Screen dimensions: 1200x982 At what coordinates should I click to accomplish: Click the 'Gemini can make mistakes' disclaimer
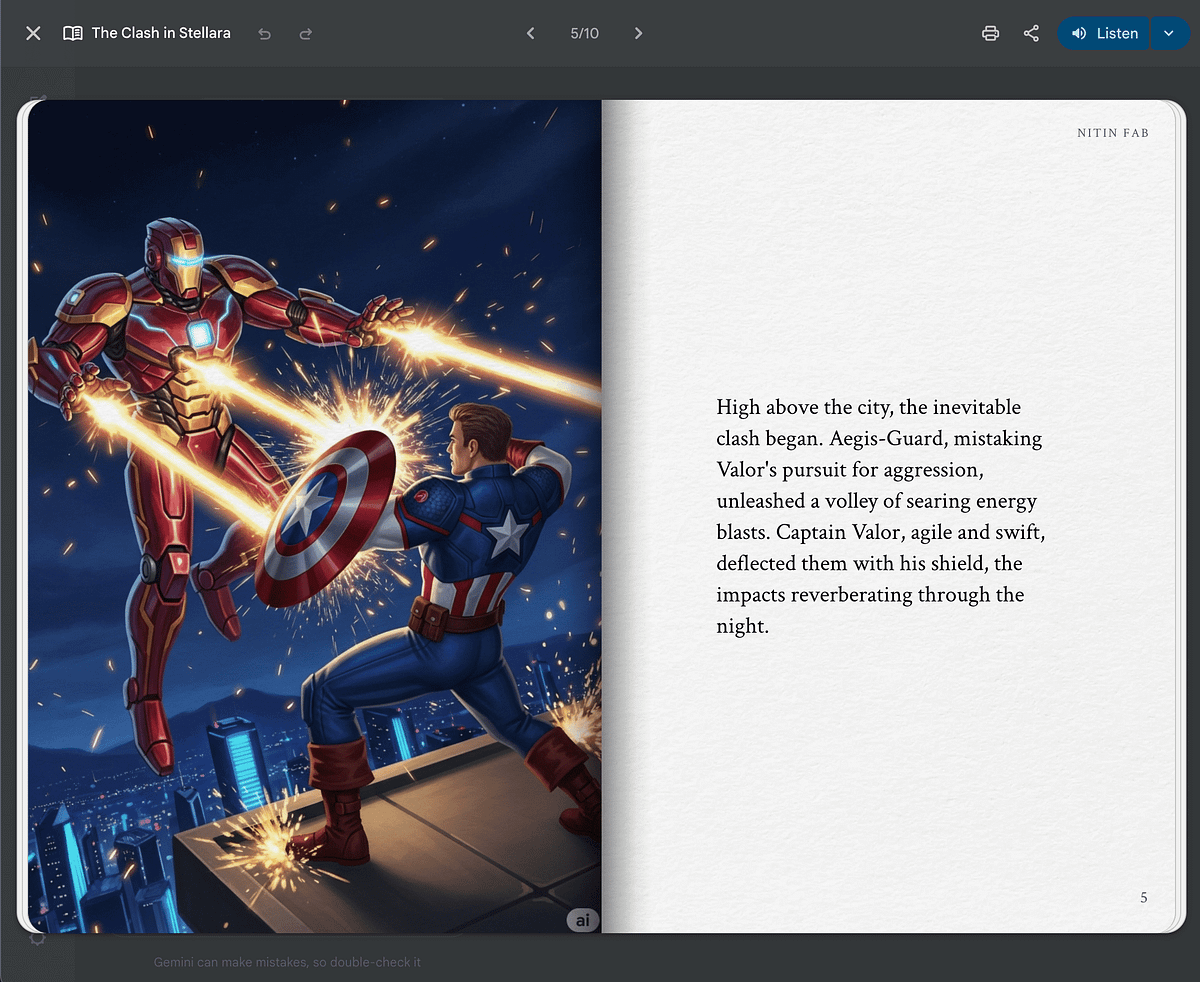287,962
